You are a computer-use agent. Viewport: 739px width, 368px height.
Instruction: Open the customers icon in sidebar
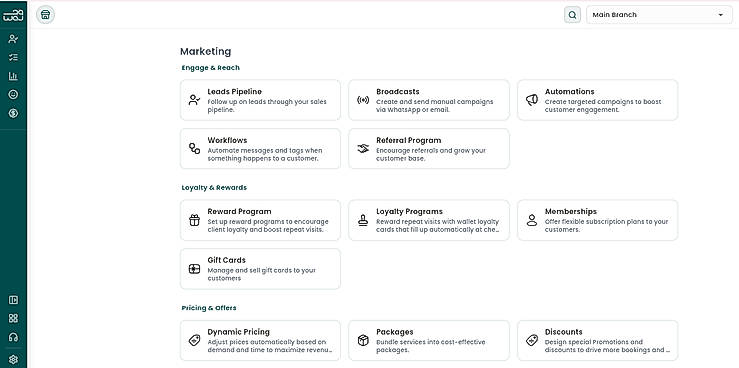13,39
